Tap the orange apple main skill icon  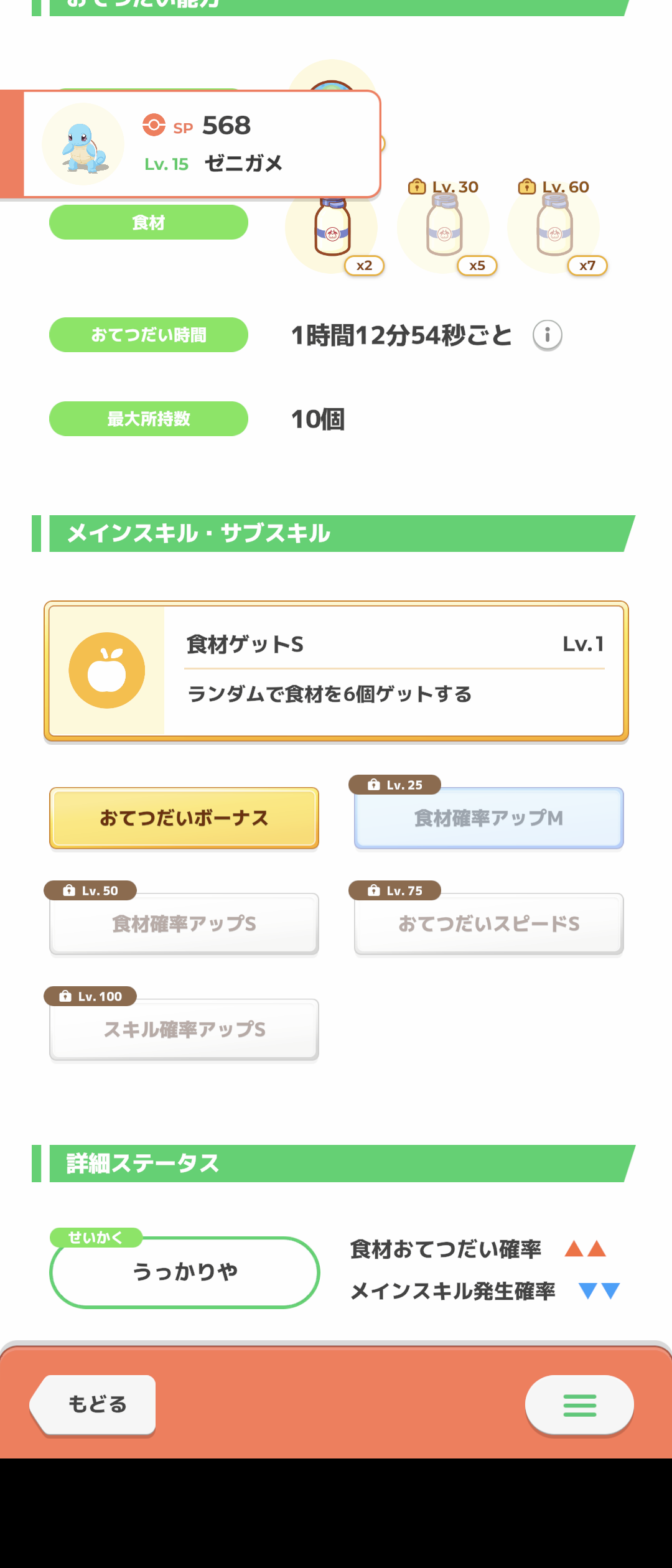(x=107, y=671)
